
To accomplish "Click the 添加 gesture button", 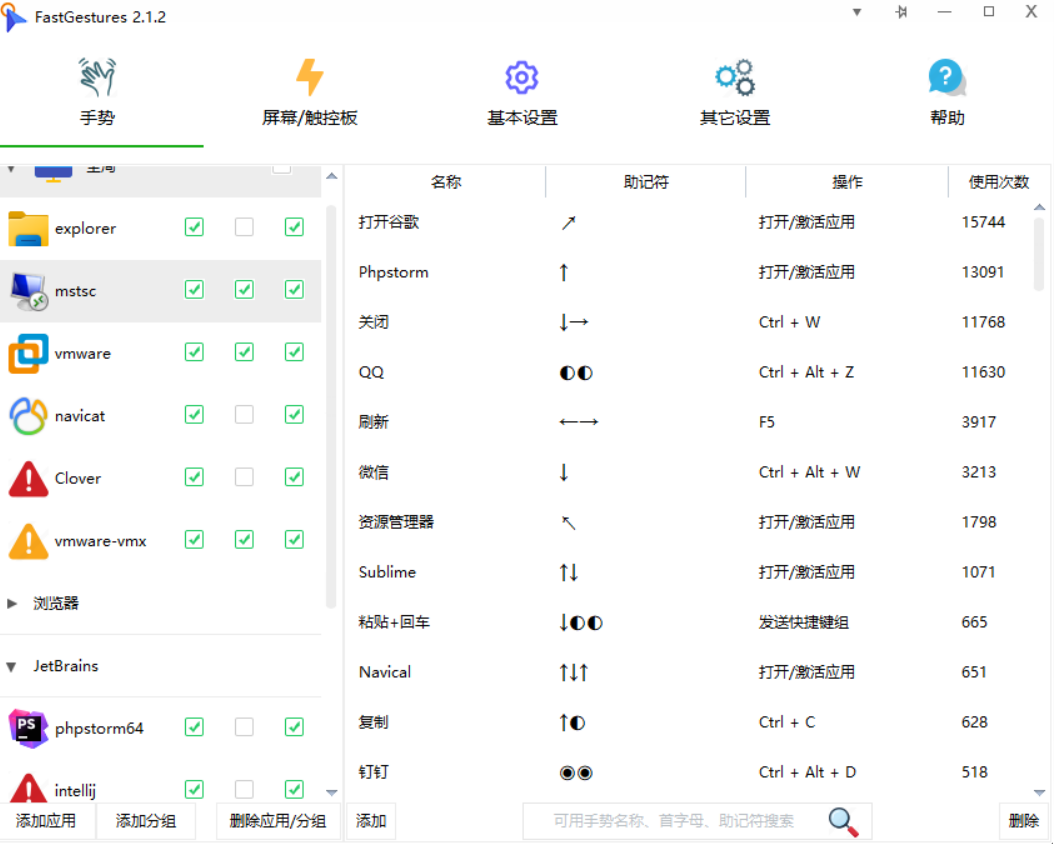I will (x=370, y=821).
